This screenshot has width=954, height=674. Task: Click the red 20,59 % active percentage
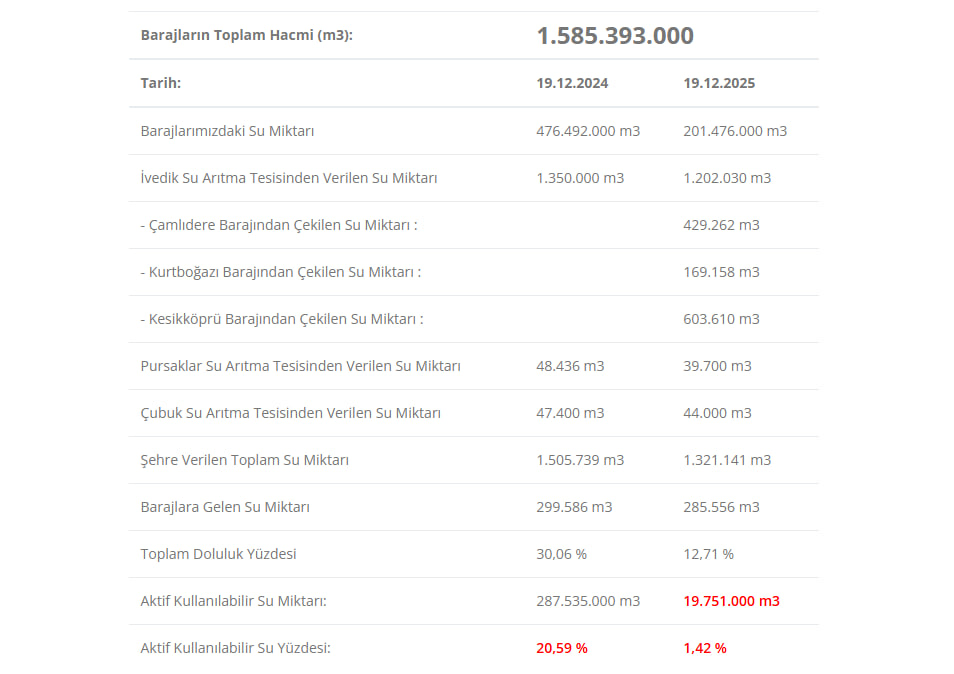pyautogui.click(x=562, y=648)
